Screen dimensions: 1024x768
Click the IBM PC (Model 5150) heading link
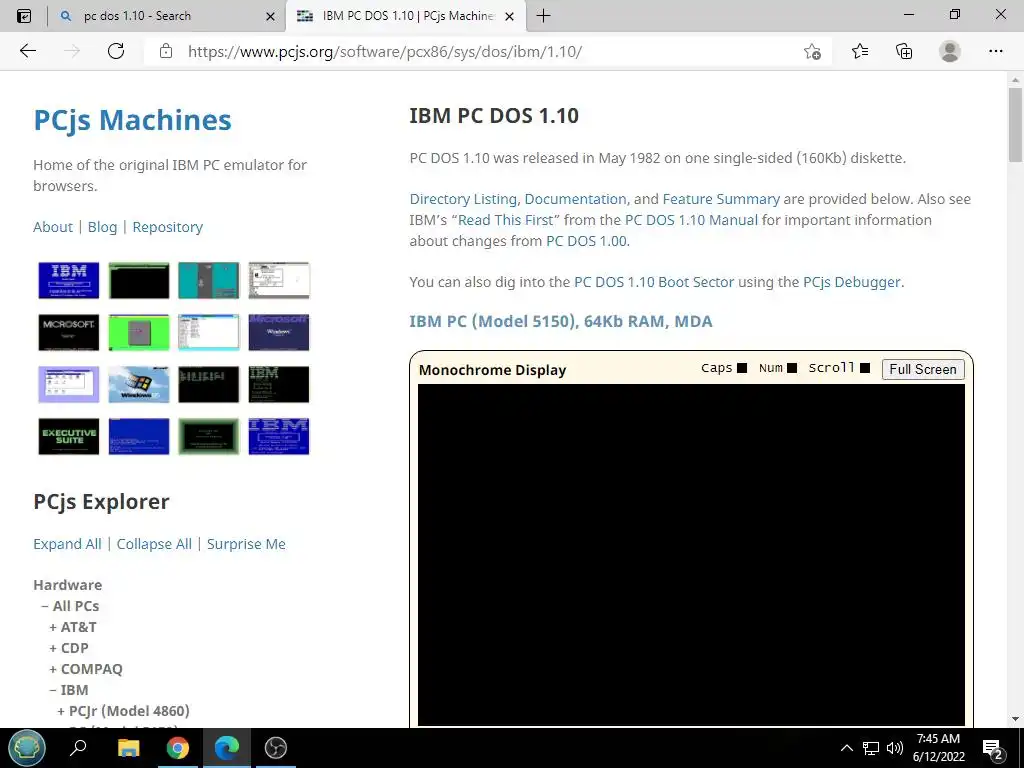[561, 321]
